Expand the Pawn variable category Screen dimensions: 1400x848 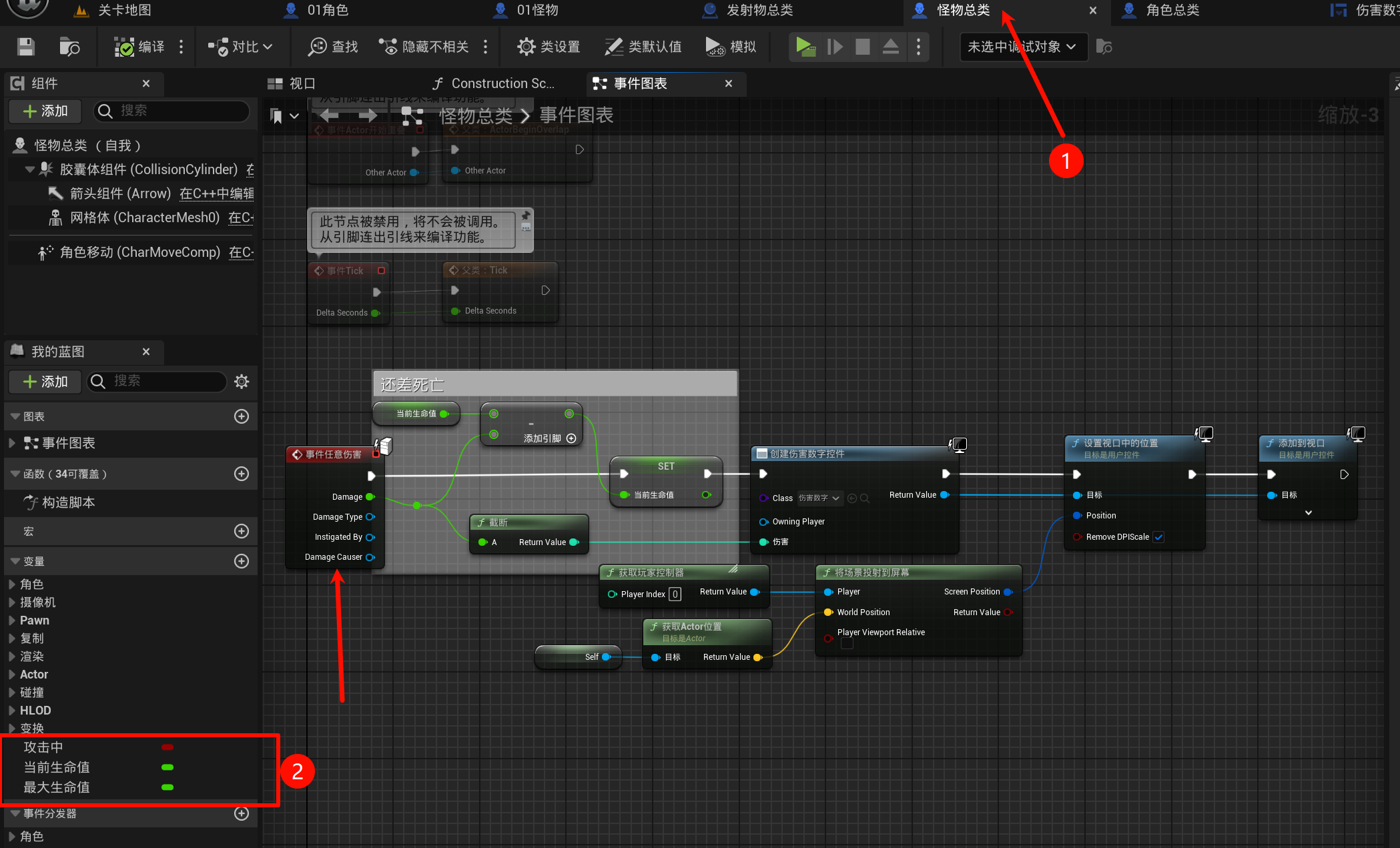[x=12, y=620]
